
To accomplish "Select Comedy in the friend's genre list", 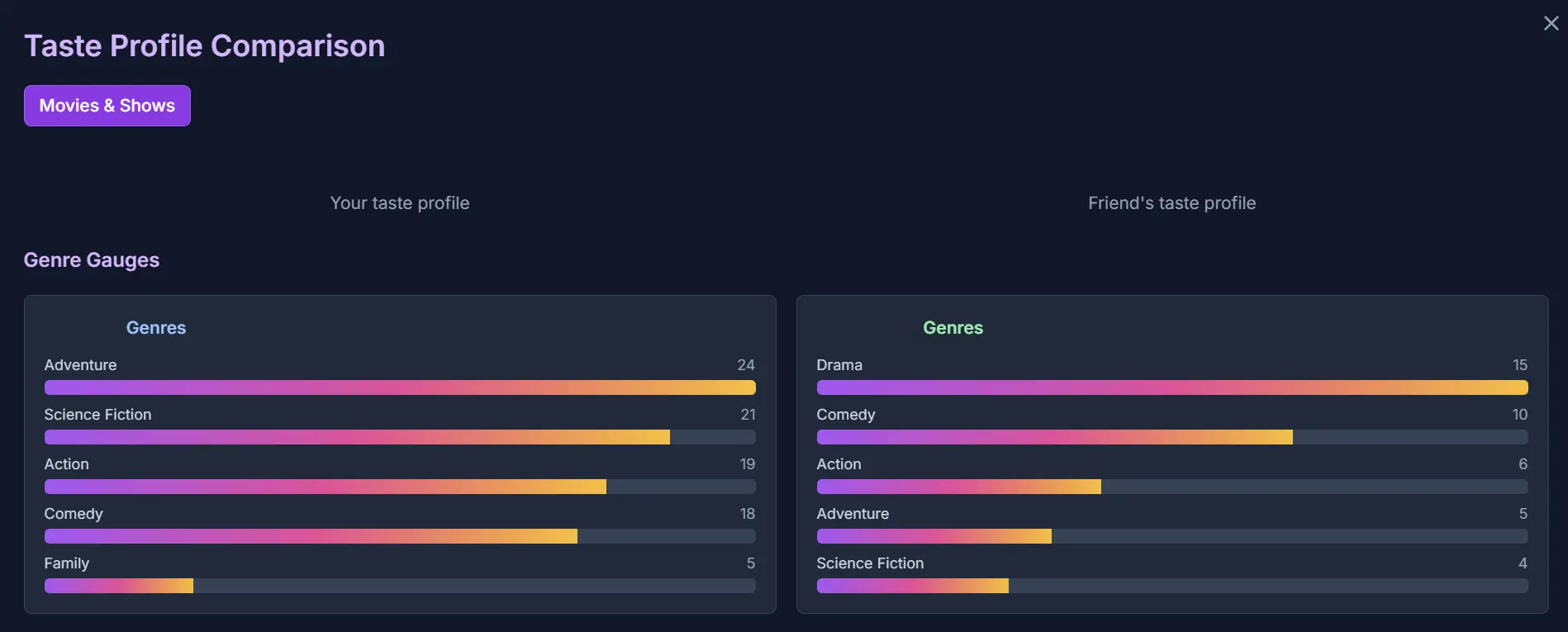I will 845,414.
